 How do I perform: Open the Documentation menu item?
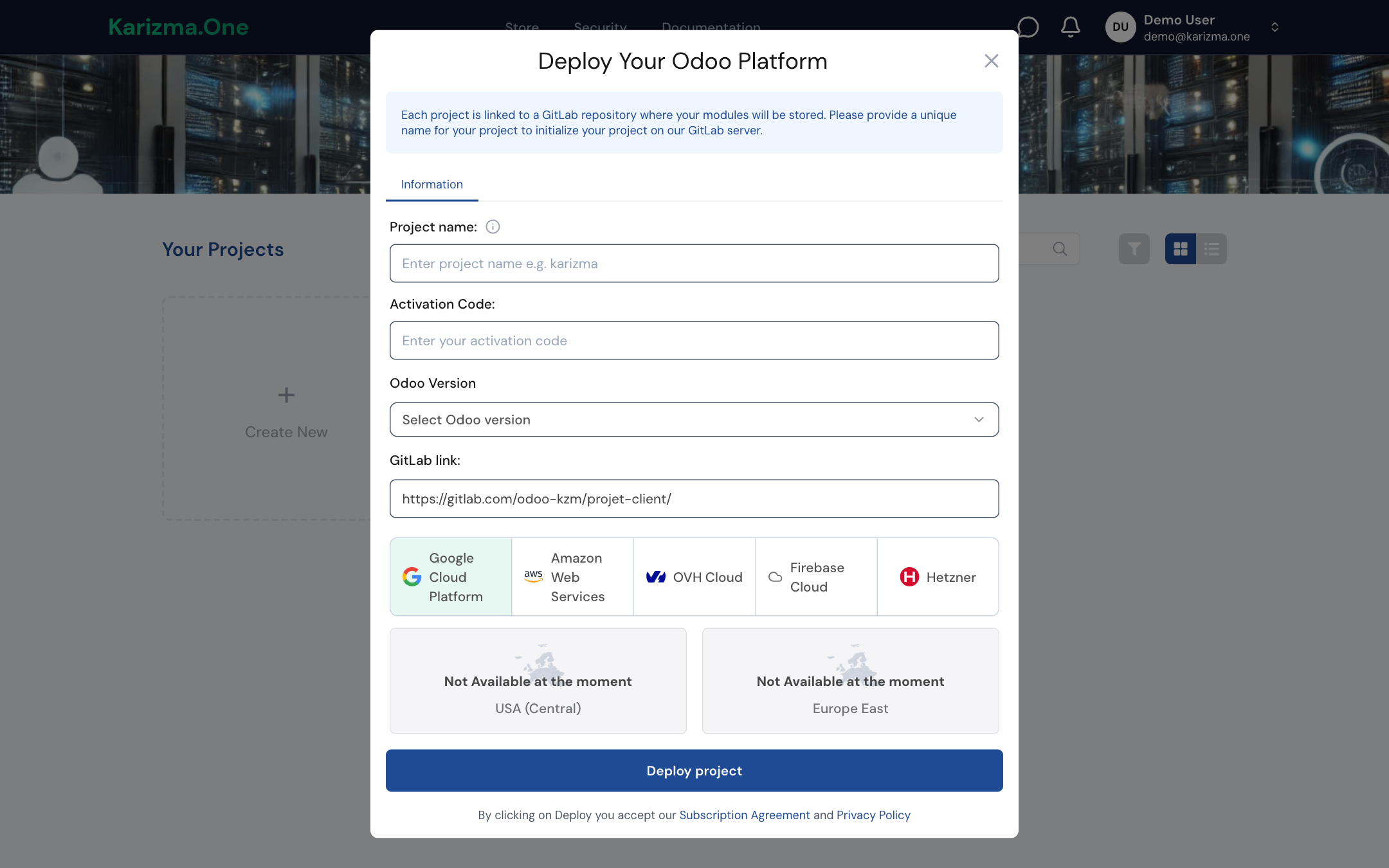pos(711,26)
